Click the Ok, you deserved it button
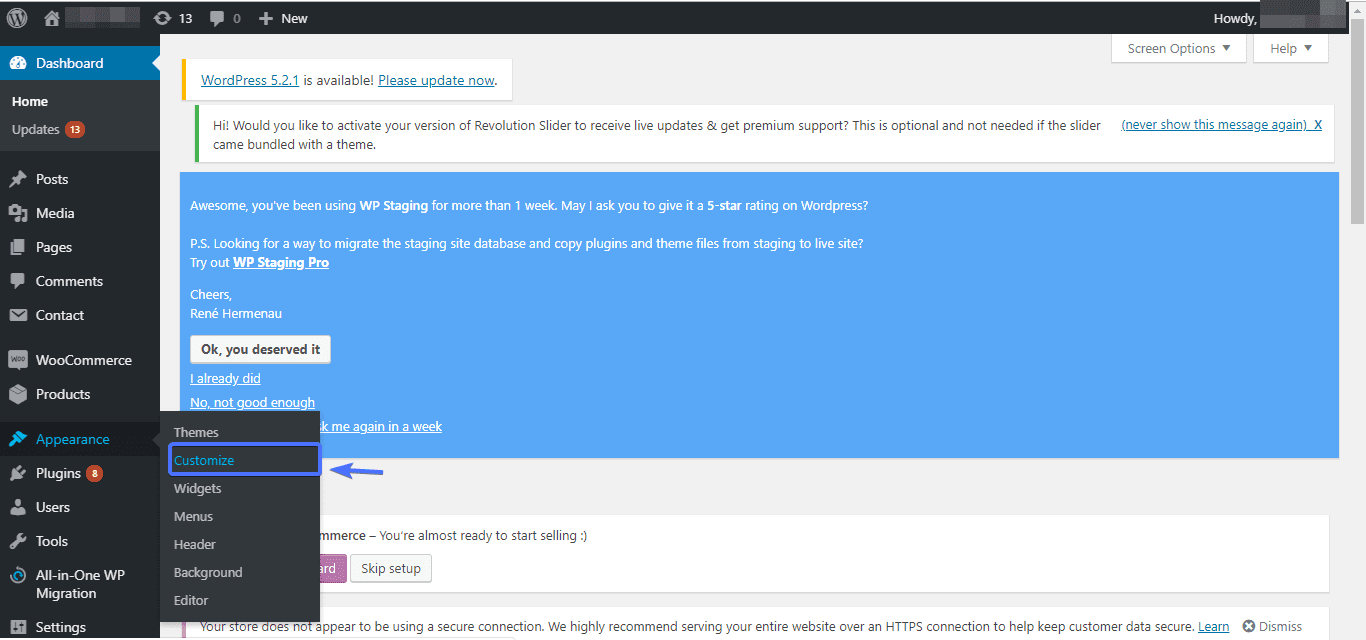Image resolution: width=1366 pixels, height=640 pixels. (x=261, y=349)
